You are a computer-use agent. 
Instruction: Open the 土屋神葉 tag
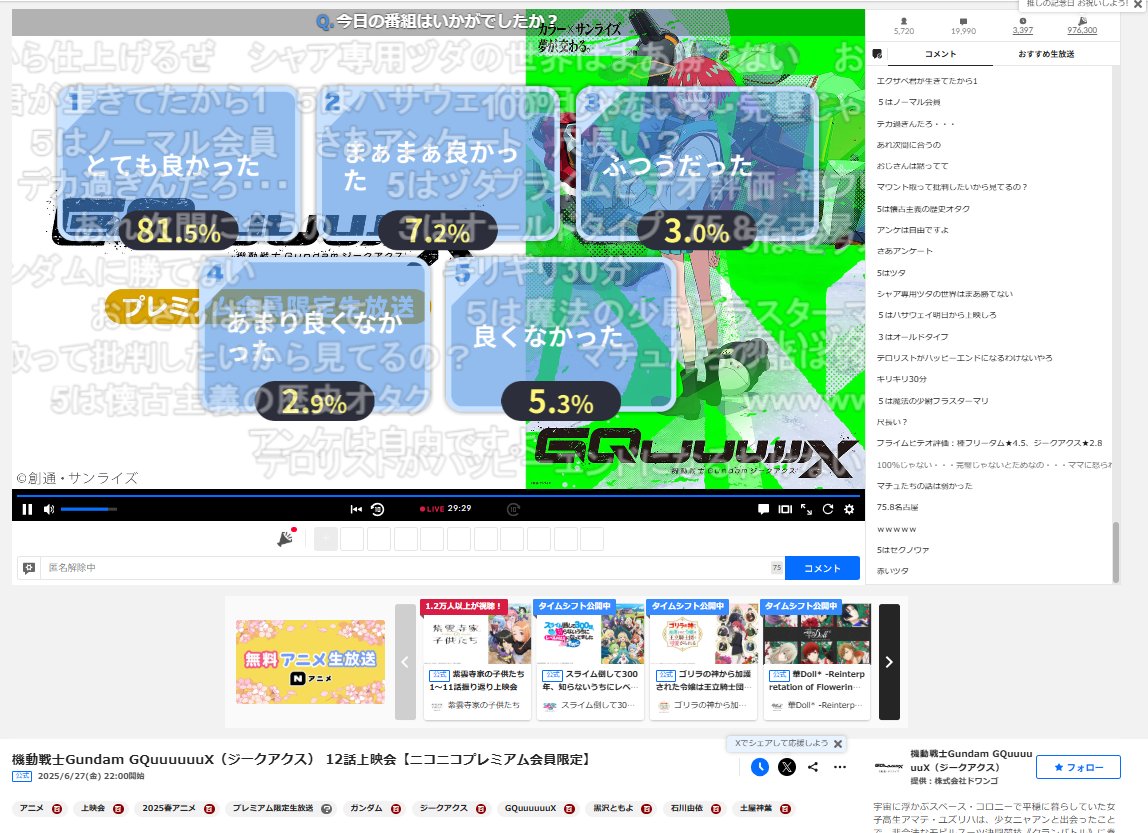(x=756, y=808)
